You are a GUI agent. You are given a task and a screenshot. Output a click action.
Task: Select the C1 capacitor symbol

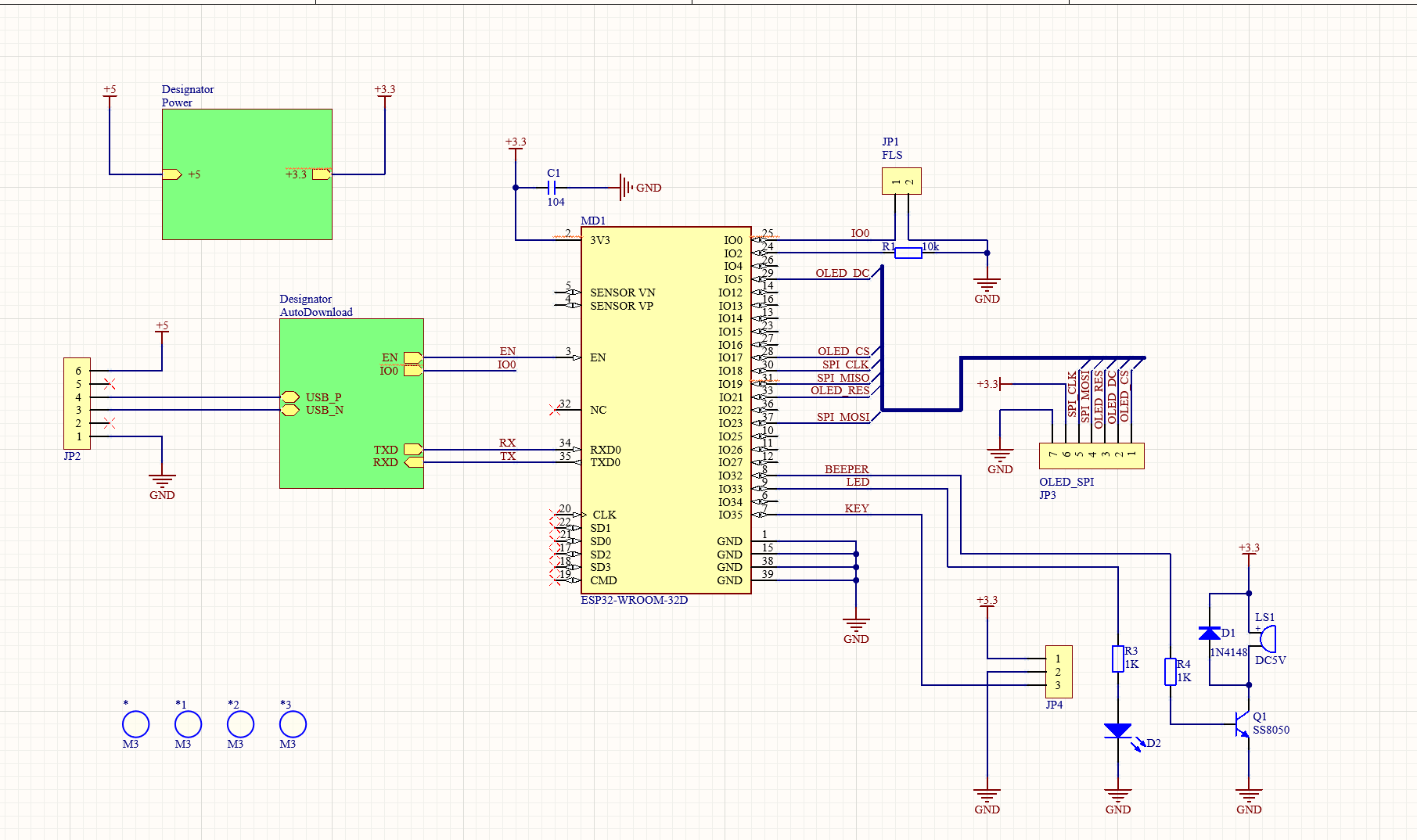coord(552,188)
